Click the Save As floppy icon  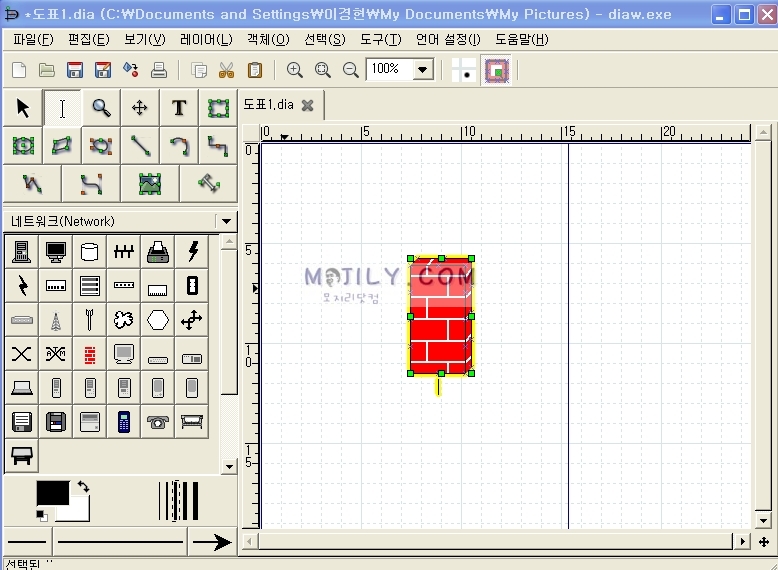pyautogui.click(x=103, y=70)
